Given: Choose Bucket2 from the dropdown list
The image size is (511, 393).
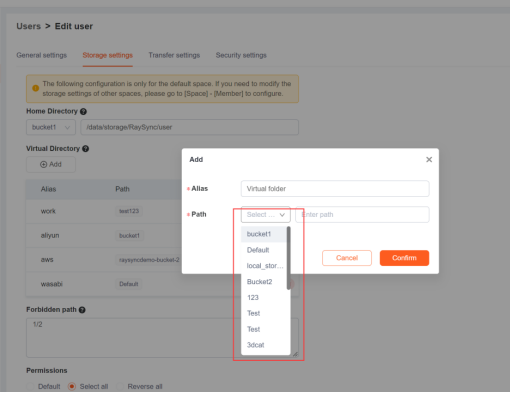Looking at the screenshot, I should (264, 282).
